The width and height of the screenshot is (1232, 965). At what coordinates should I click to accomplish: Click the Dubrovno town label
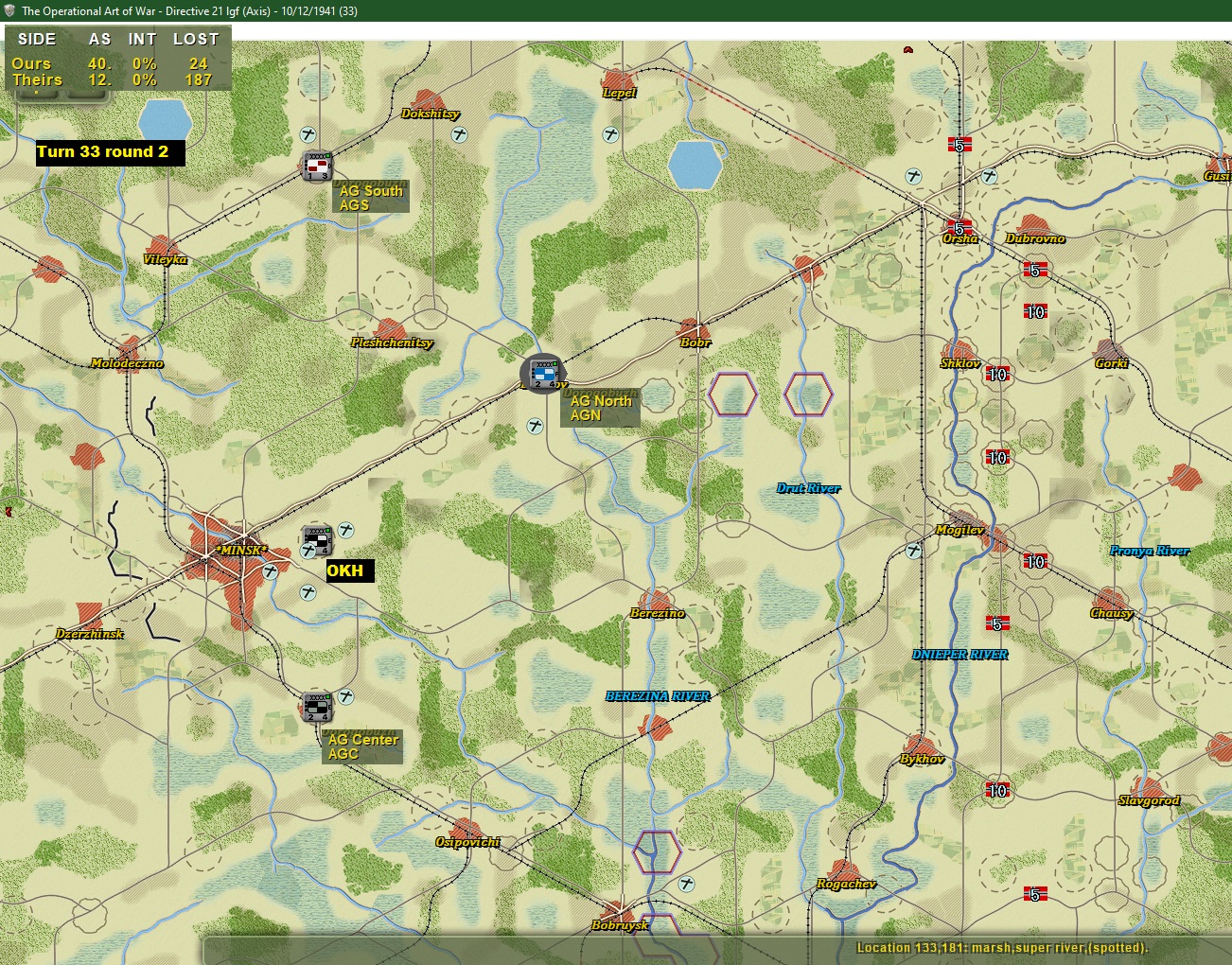(x=1035, y=238)
